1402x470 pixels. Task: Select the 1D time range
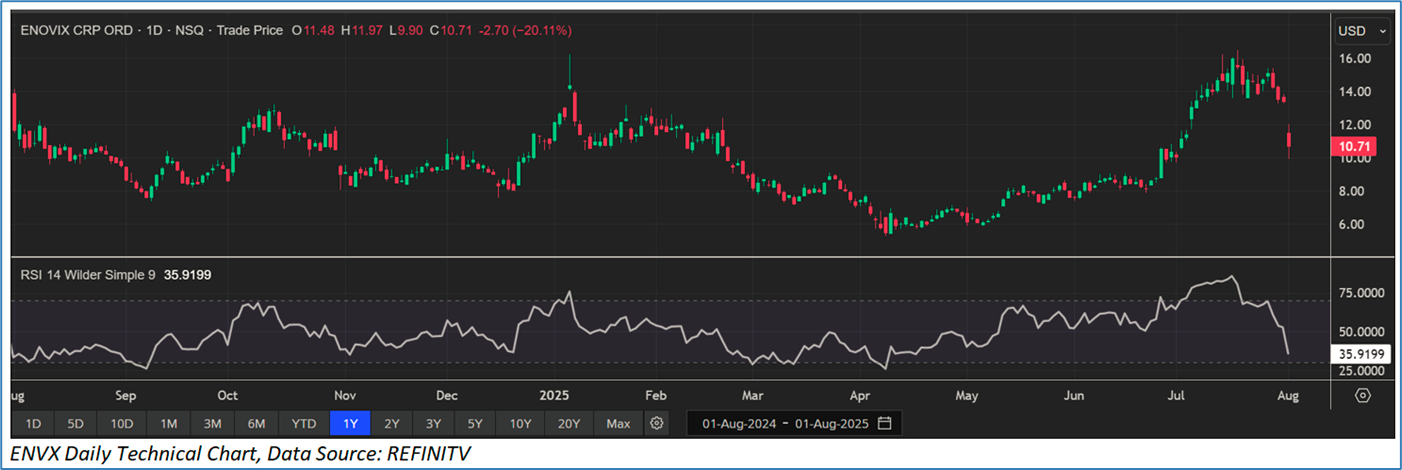pos(33,424)
